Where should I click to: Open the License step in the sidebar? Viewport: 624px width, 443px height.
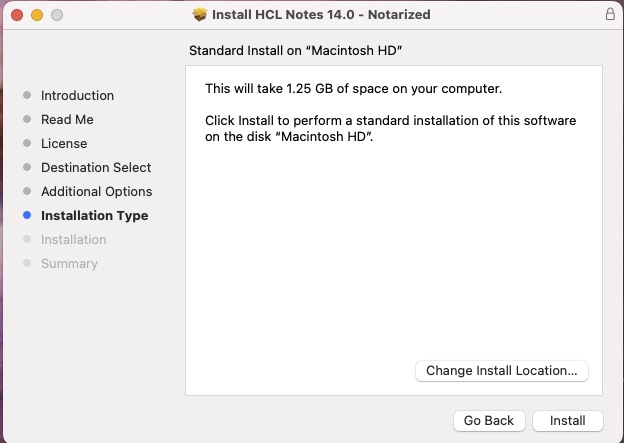[x=64, y=144]
